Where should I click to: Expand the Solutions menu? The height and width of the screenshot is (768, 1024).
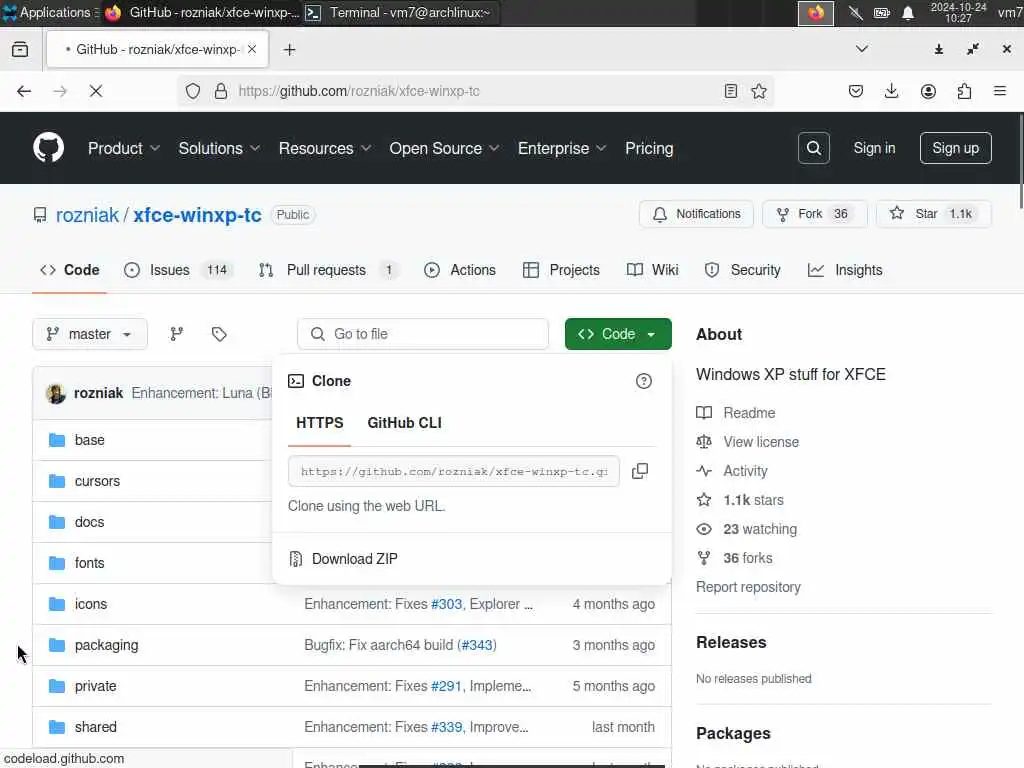219,148
